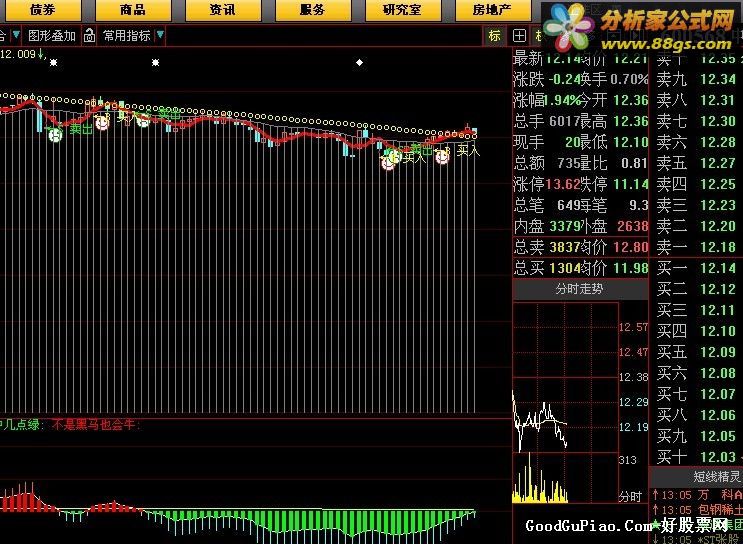
Task: Expand the dropdown arrow left of 图形叠加
Action: [x=16, y=35]
